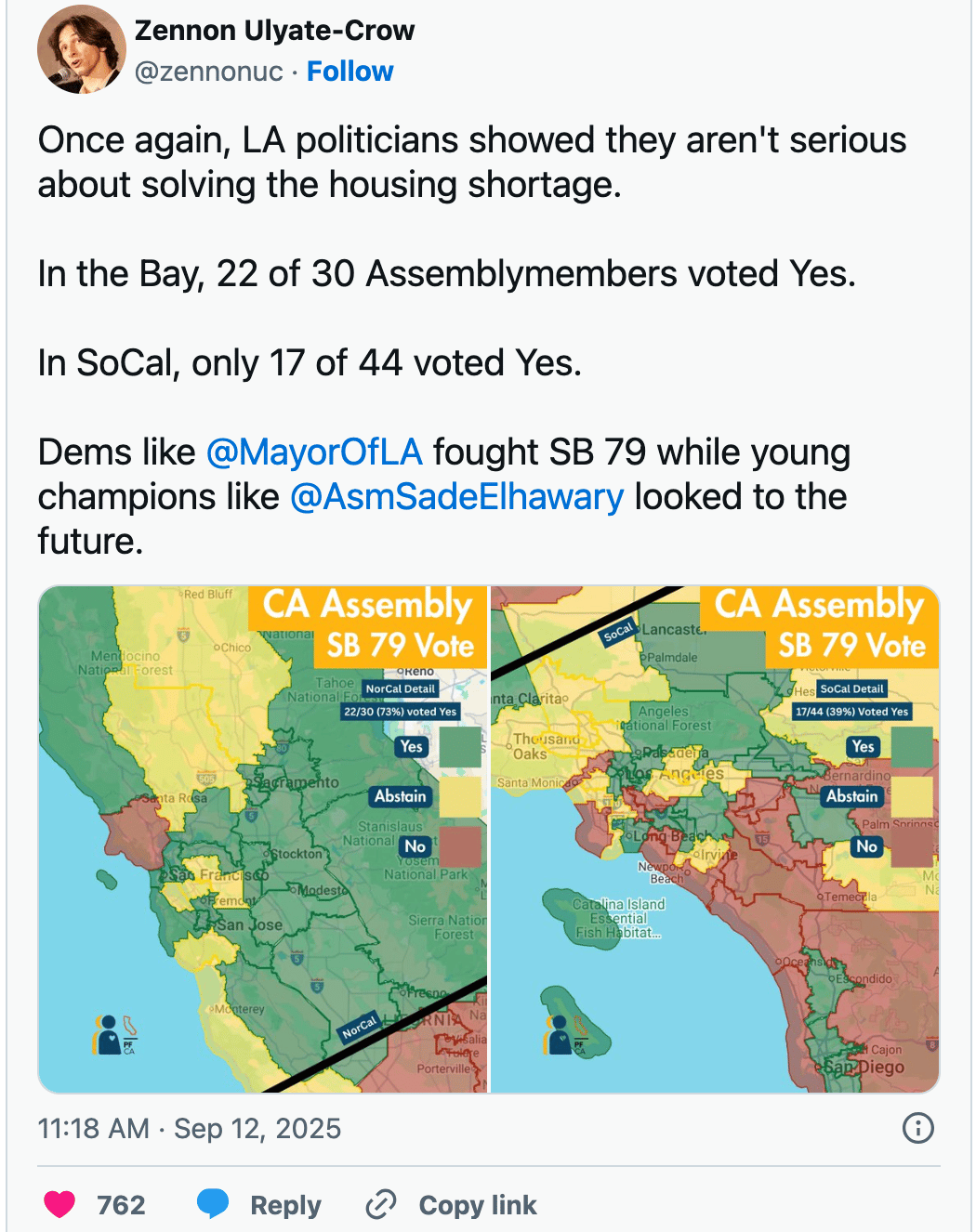Click the @zennonuc handle

coord(209,72)
